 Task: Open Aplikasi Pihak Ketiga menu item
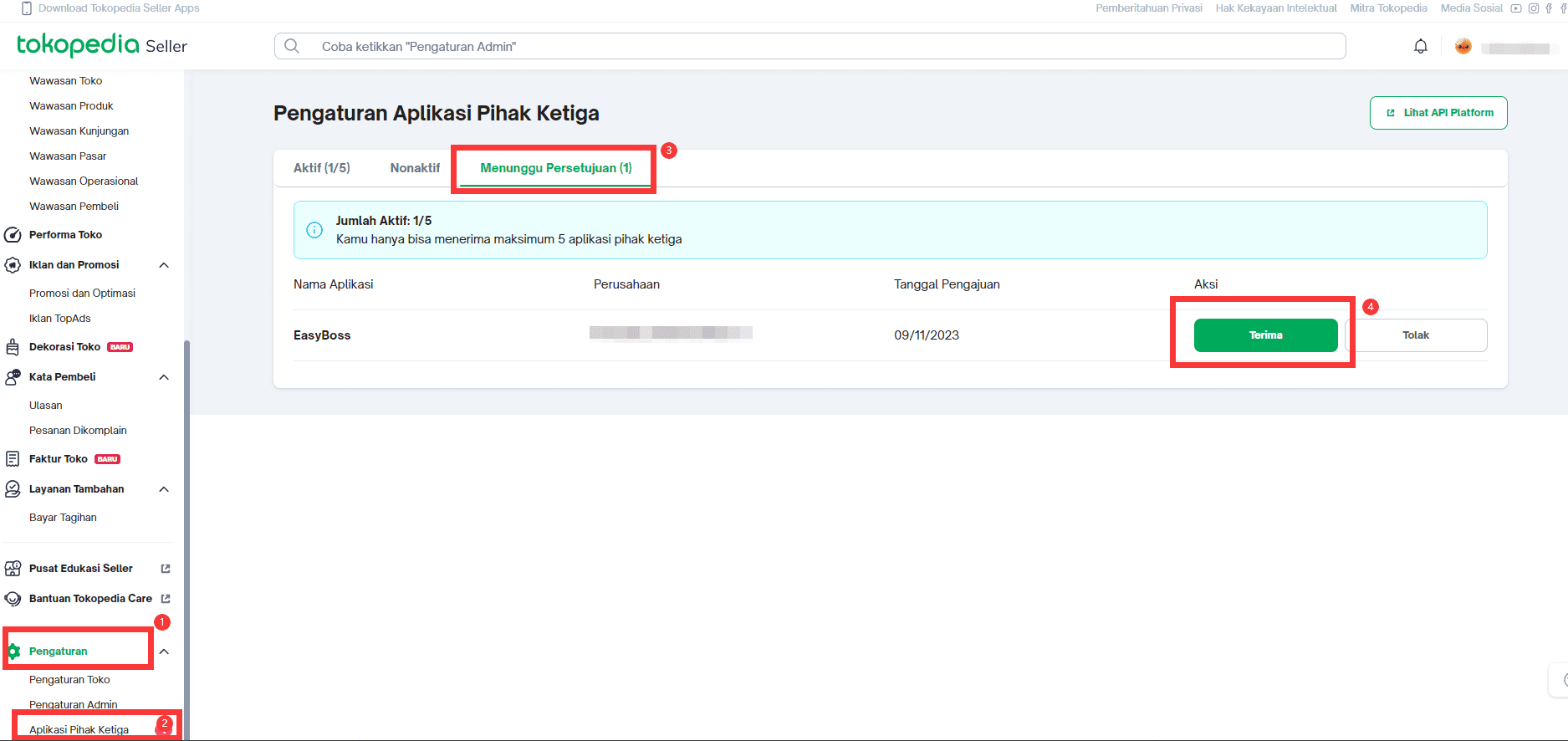[79, 730]
